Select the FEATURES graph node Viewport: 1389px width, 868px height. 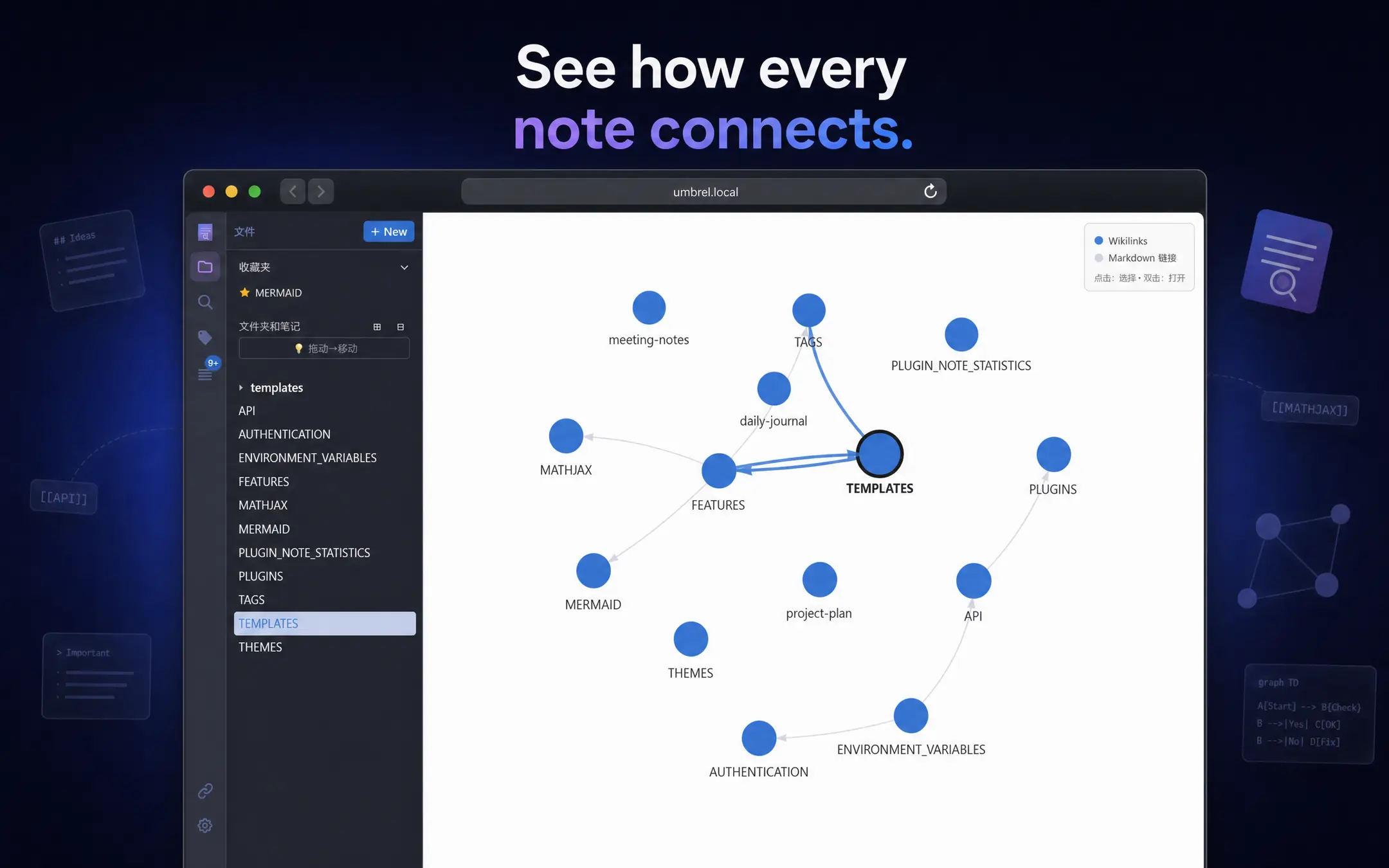(x=719, y=471)
